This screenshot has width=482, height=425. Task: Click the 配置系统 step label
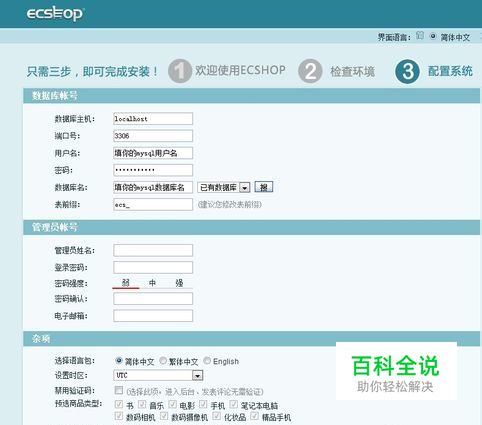pyautogui.click(x=450, y=71)
